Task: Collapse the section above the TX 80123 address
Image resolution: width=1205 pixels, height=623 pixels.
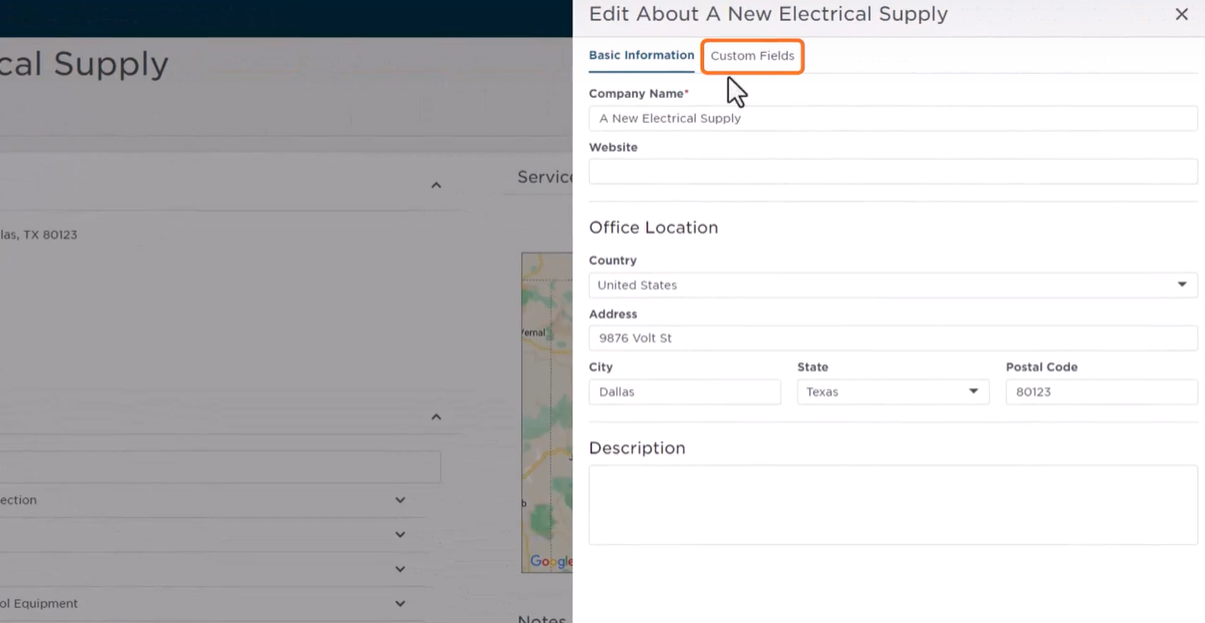Action: point(436,185)
